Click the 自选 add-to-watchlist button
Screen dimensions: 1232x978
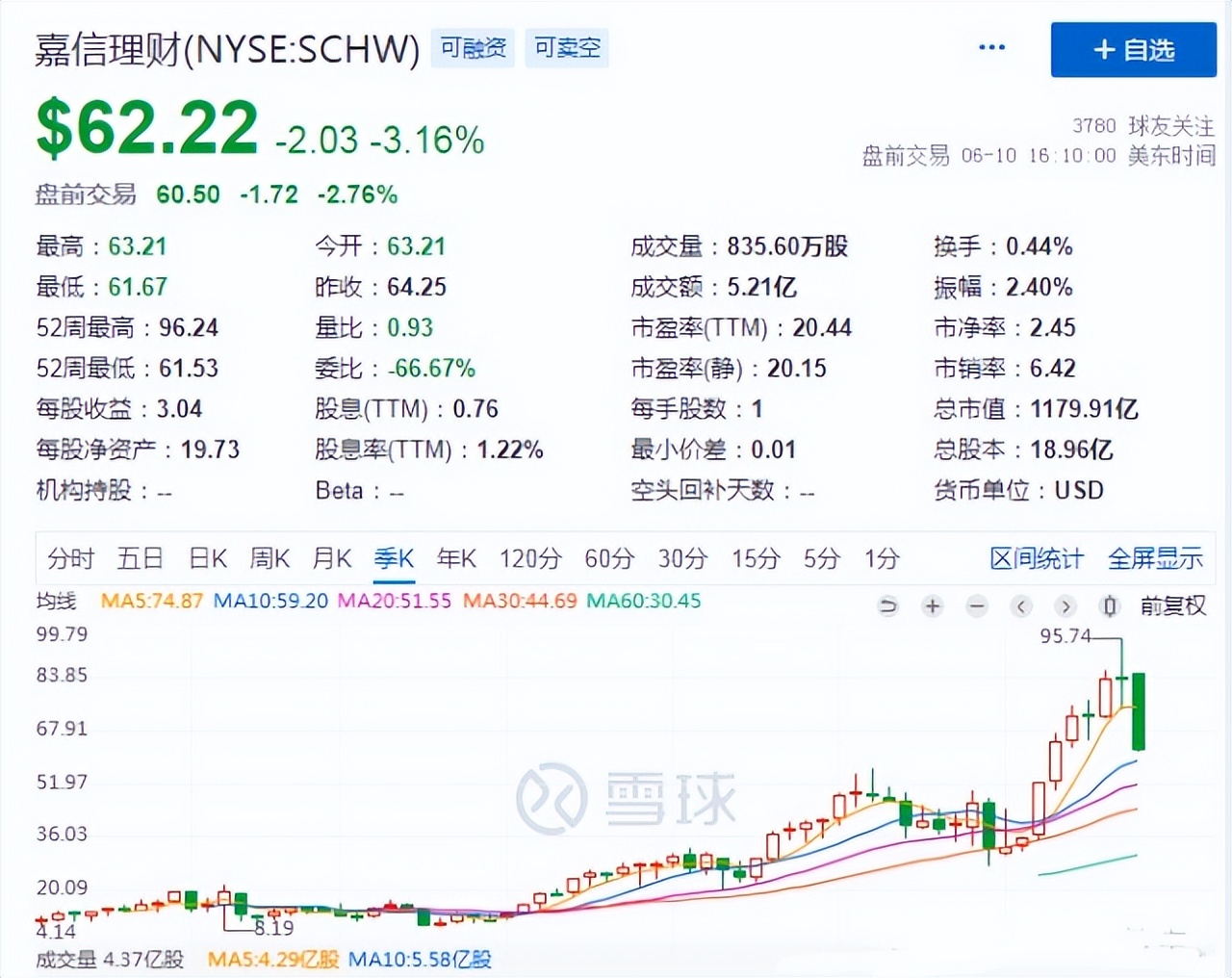pos(1133,49)
